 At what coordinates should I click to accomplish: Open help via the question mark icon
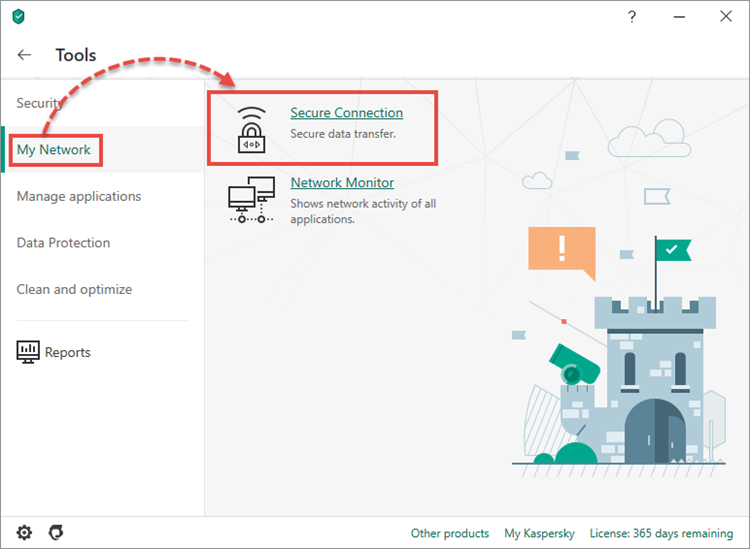coord(632,17)
